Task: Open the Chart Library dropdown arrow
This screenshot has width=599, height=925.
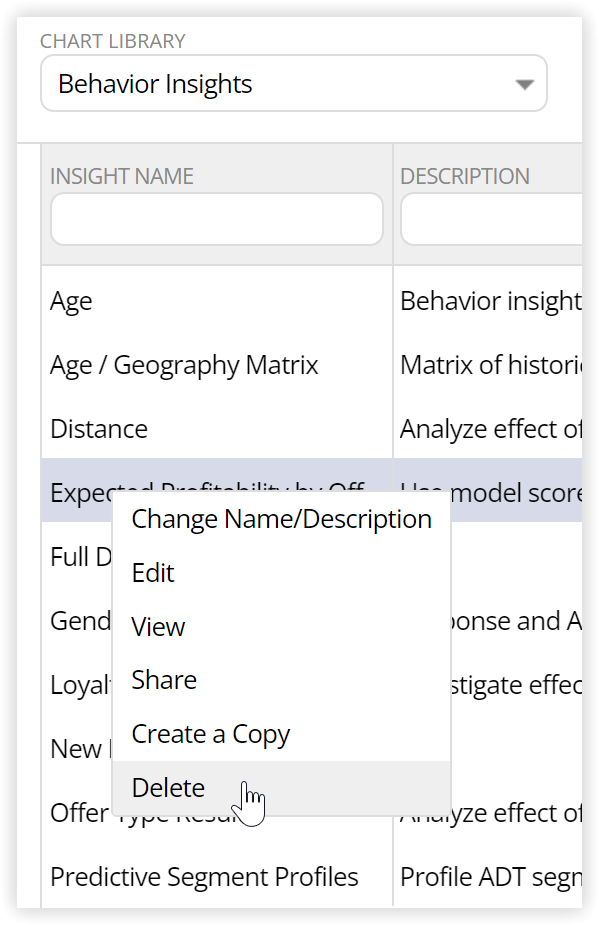Action: pyautogui.click(x=524, y=84)
